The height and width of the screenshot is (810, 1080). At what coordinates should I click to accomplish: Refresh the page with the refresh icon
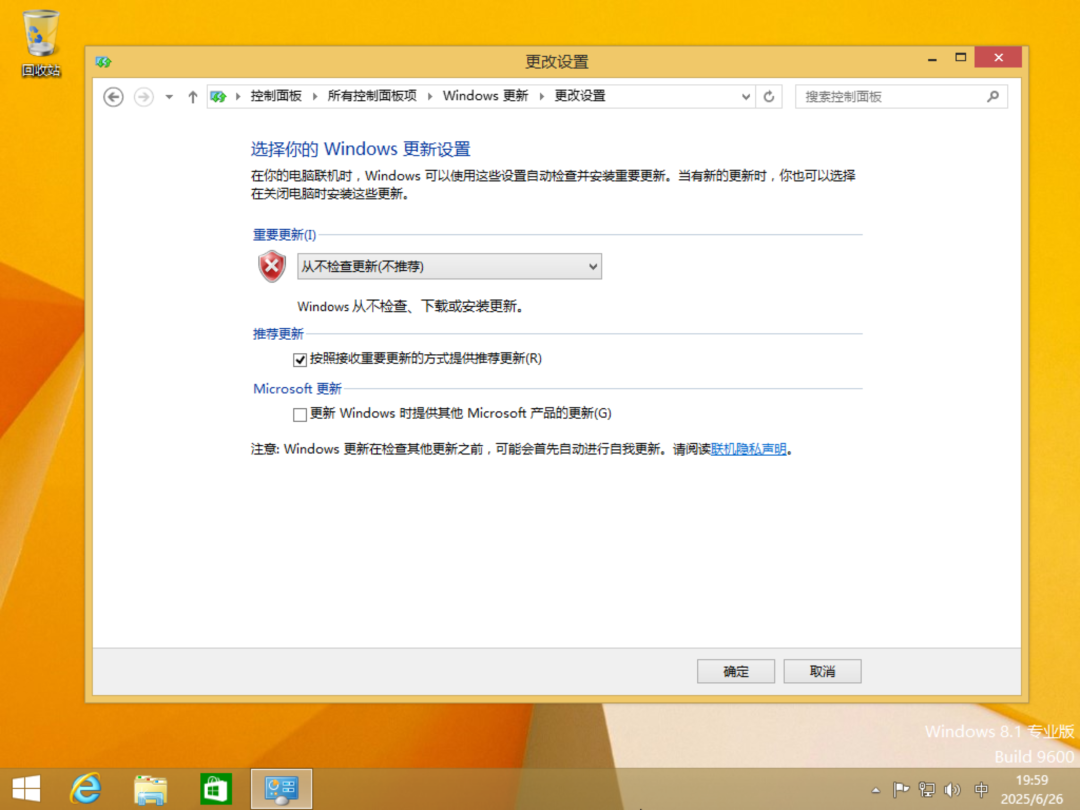pos(769,97)
